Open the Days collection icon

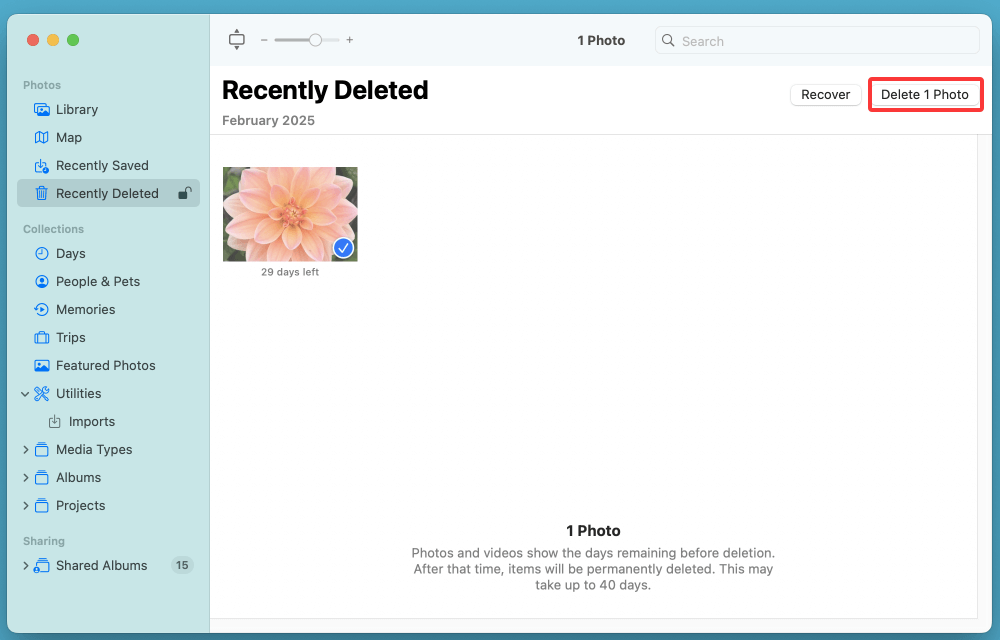[x=41, y=253]
